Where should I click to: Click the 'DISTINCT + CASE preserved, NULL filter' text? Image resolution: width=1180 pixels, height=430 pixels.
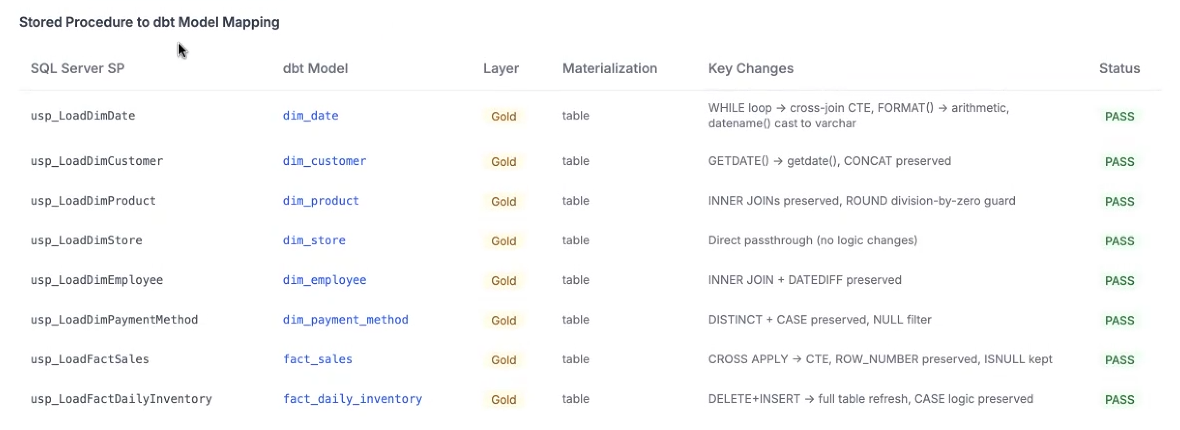point(820,320)
